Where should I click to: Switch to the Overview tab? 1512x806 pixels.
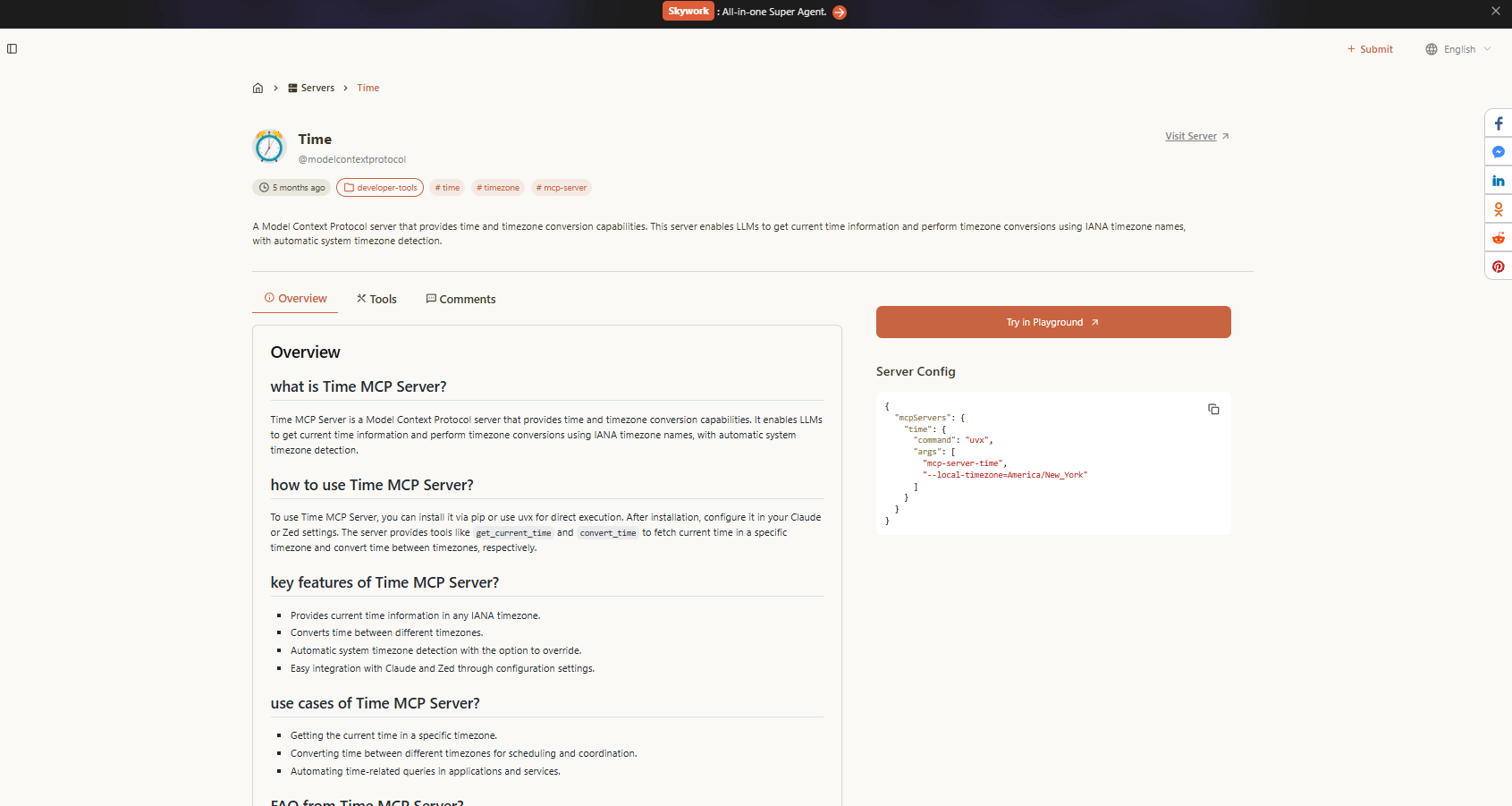pyautogui.click(x=295, y=299)
